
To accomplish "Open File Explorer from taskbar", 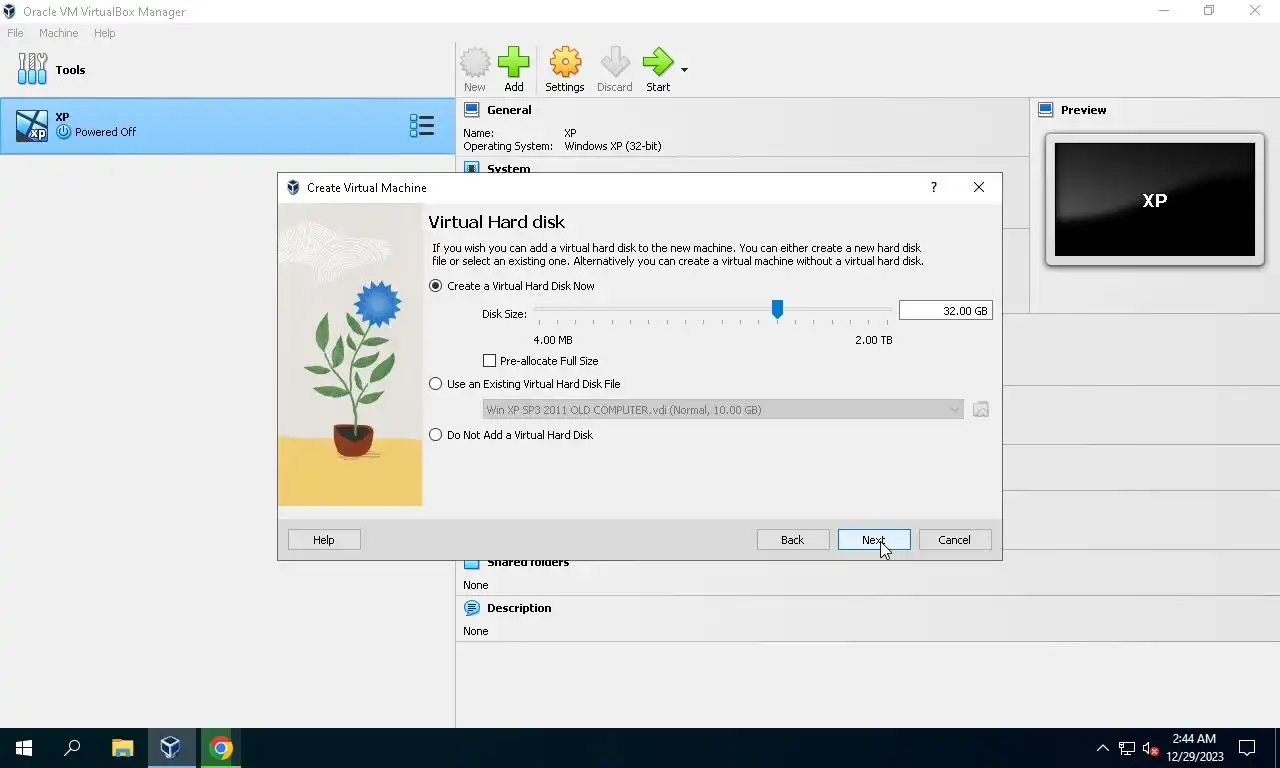I will coord(122,748).
